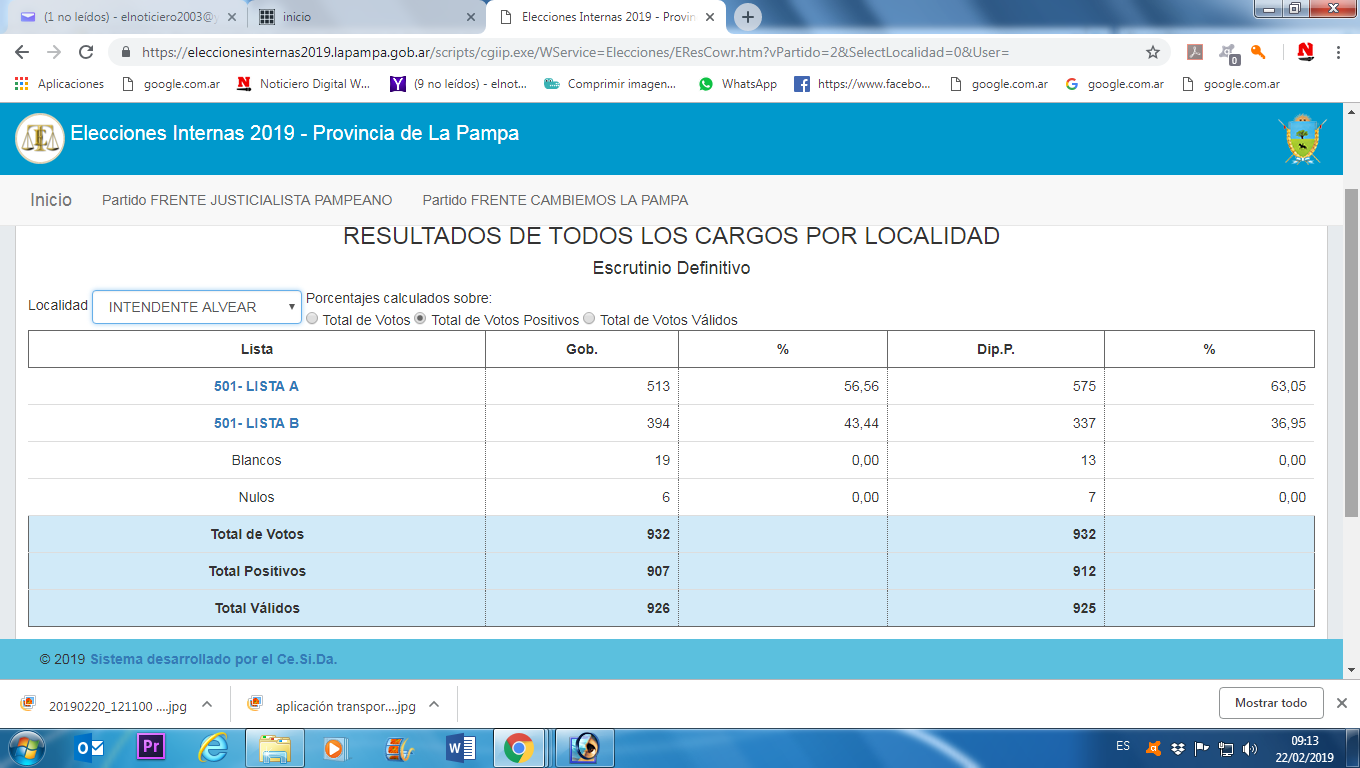This screenshot has width=1360, height=768.
Task: Select Total de Votos Positivos radio button
Action: click(x=421, y=319)
